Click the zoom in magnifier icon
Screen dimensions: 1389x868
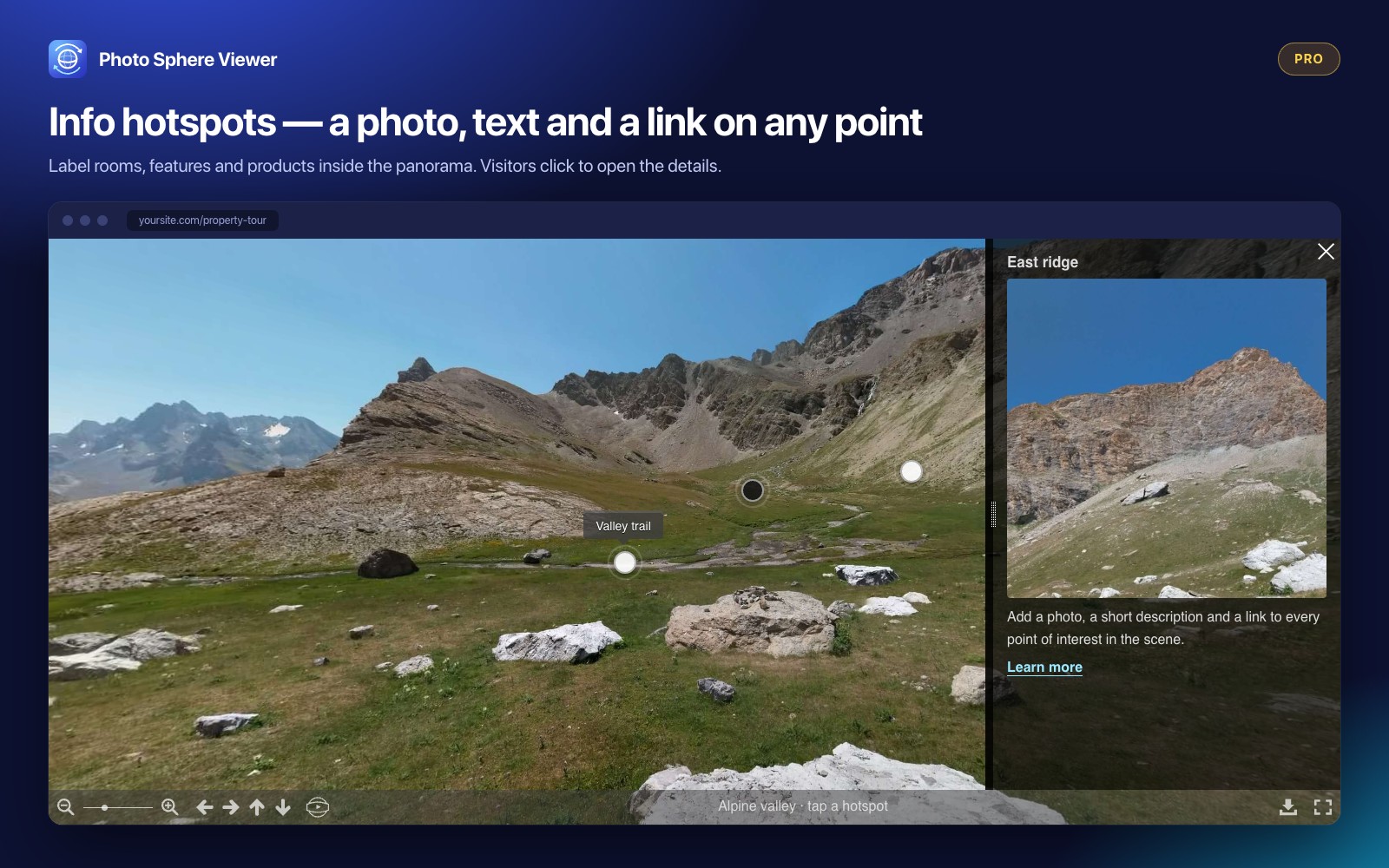tap(170, 807)
